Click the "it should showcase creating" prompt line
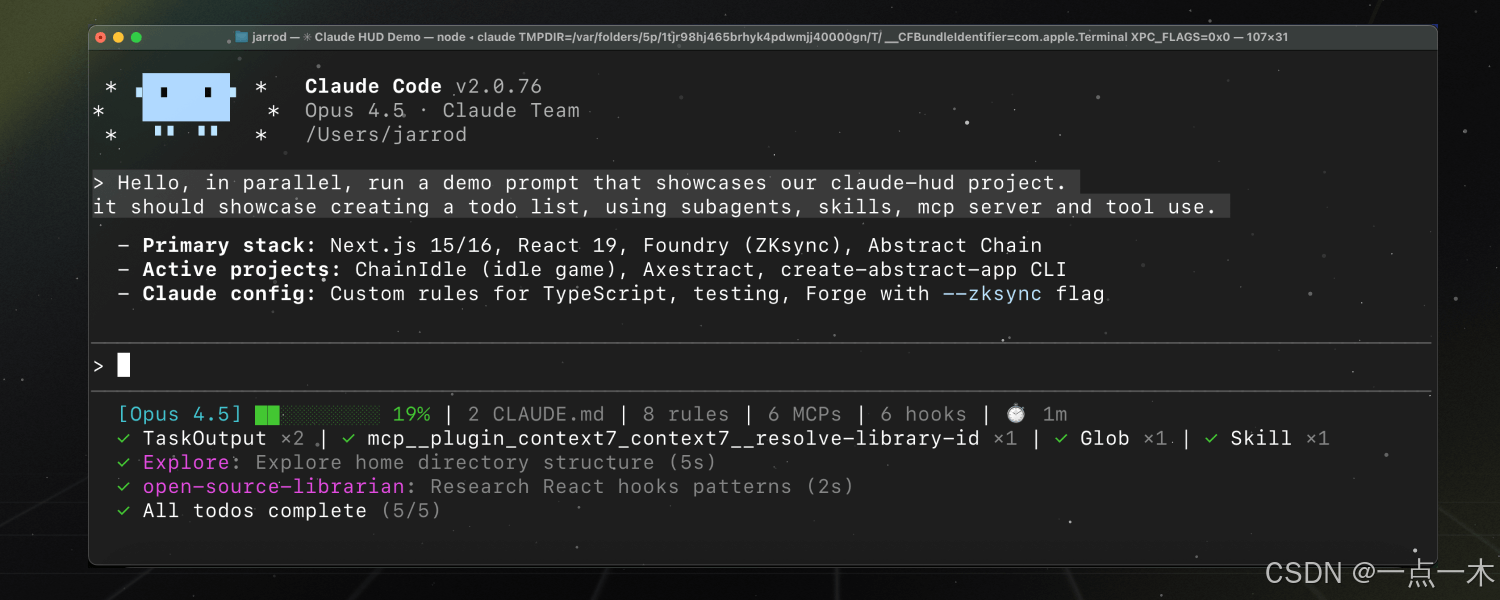The image size is (1500, 600). [x=655, y=207]
